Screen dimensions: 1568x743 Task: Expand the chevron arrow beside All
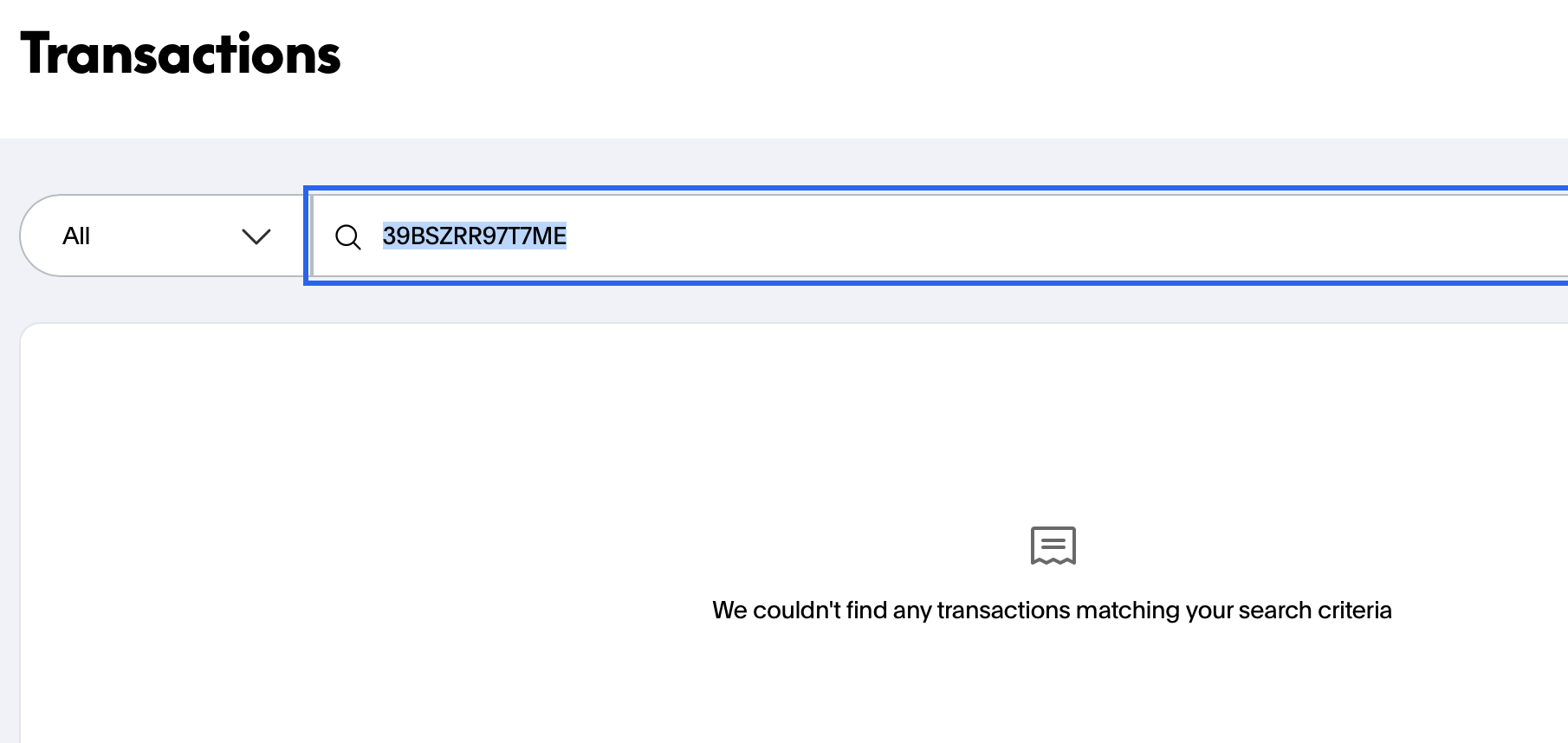pyautogui.click(x=256, y=236)
